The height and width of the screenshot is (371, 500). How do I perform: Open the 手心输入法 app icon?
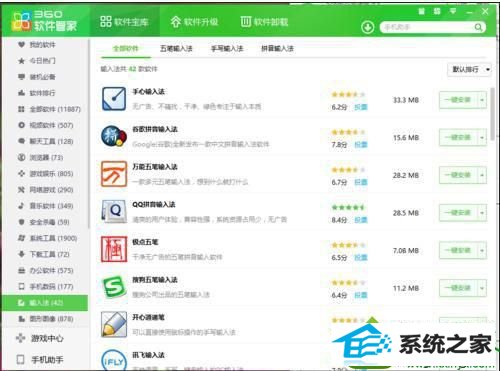[114, 99]
